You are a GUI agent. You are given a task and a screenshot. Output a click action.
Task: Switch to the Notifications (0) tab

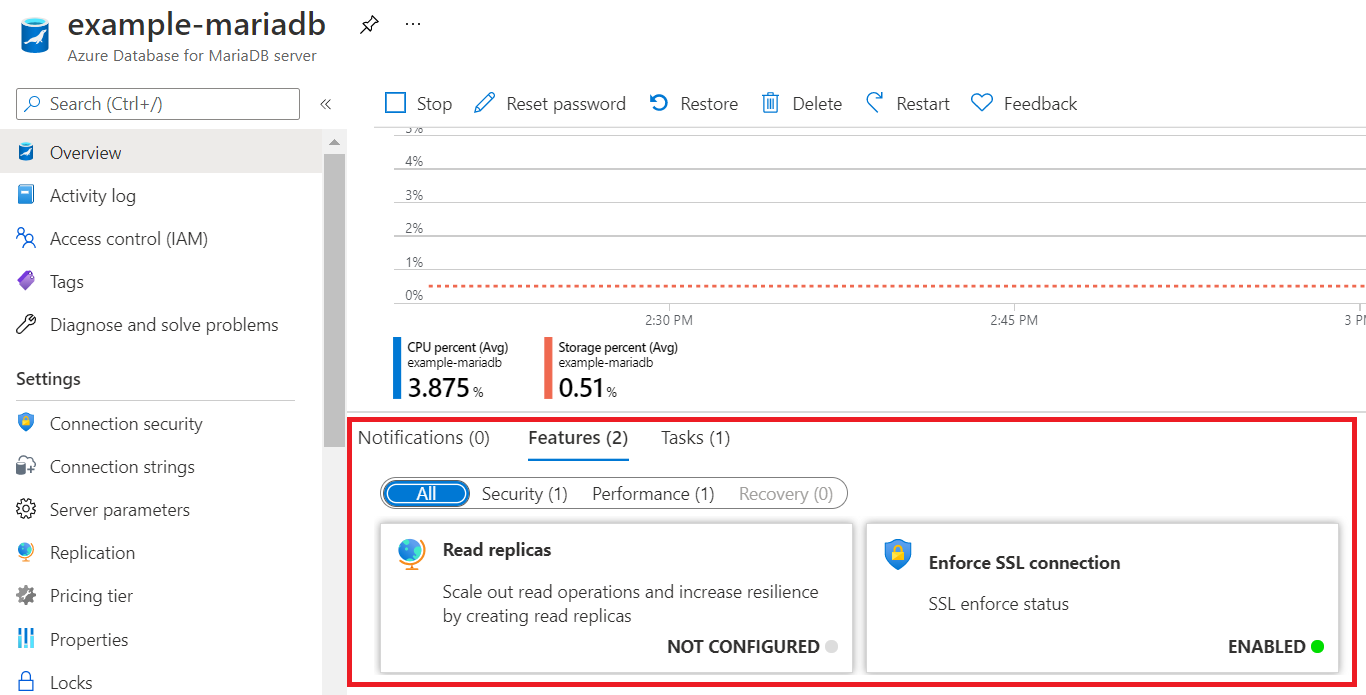click(x=424, y=437)
